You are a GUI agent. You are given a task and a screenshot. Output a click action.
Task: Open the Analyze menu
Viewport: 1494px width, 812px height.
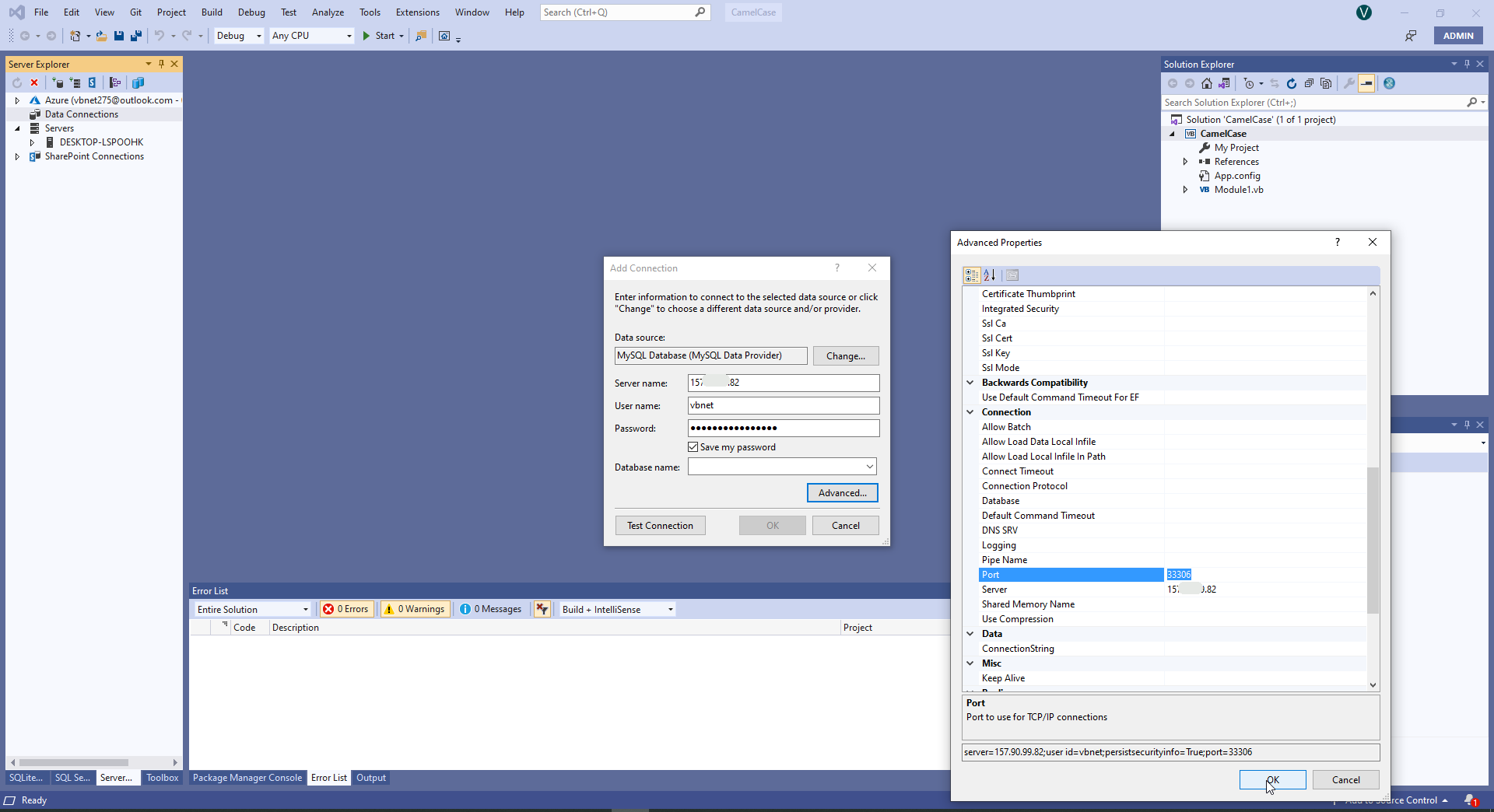tap(328, 12)
